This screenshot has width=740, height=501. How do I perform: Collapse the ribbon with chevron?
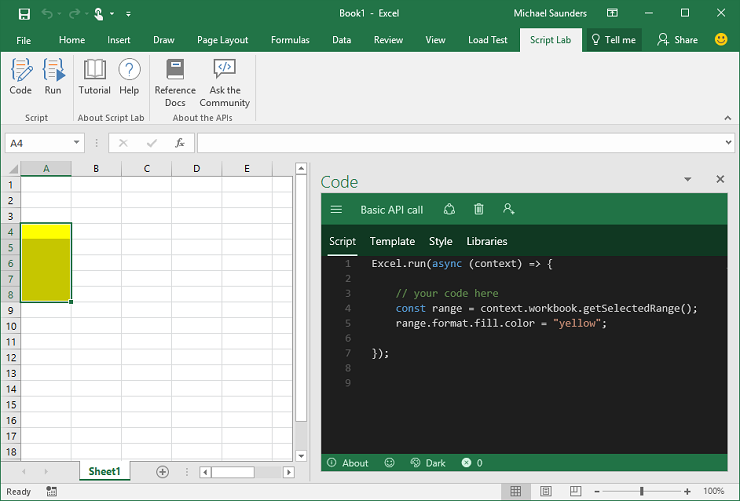727,118
